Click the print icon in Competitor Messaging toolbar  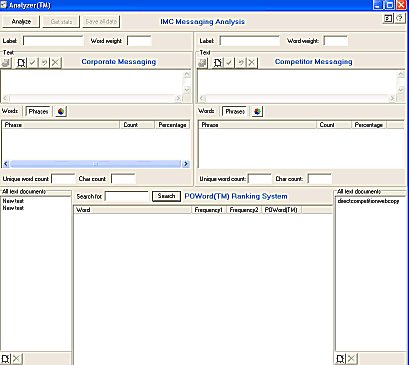tap(203, 62)
